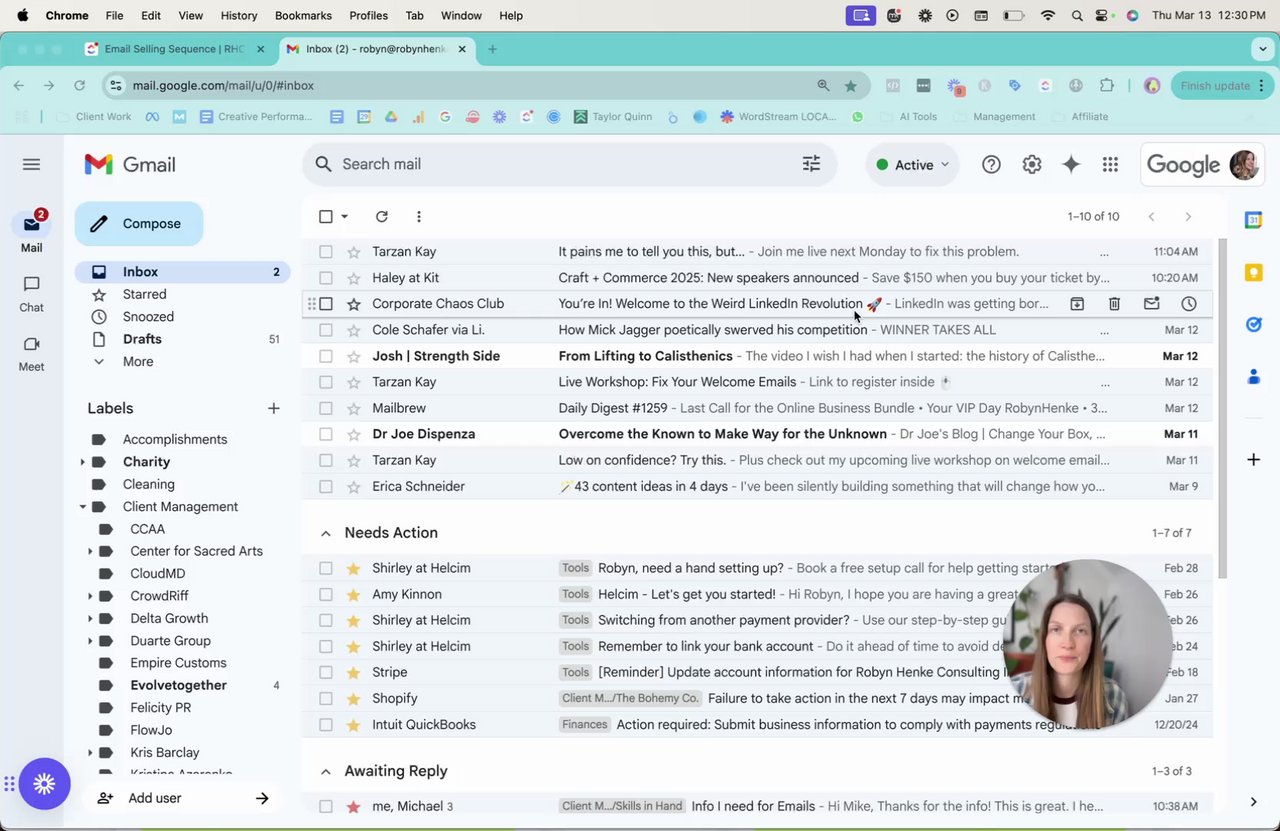Image resolution: width=1280 pixels, height=831 pixels.
Task: Open a new browser tab
Action: [x=492, y=49]
